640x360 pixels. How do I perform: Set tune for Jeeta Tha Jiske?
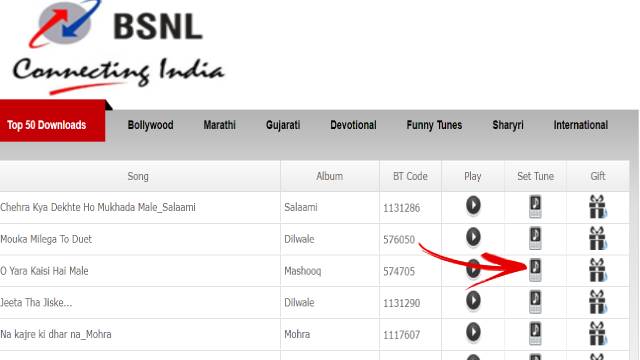point(535,302)
